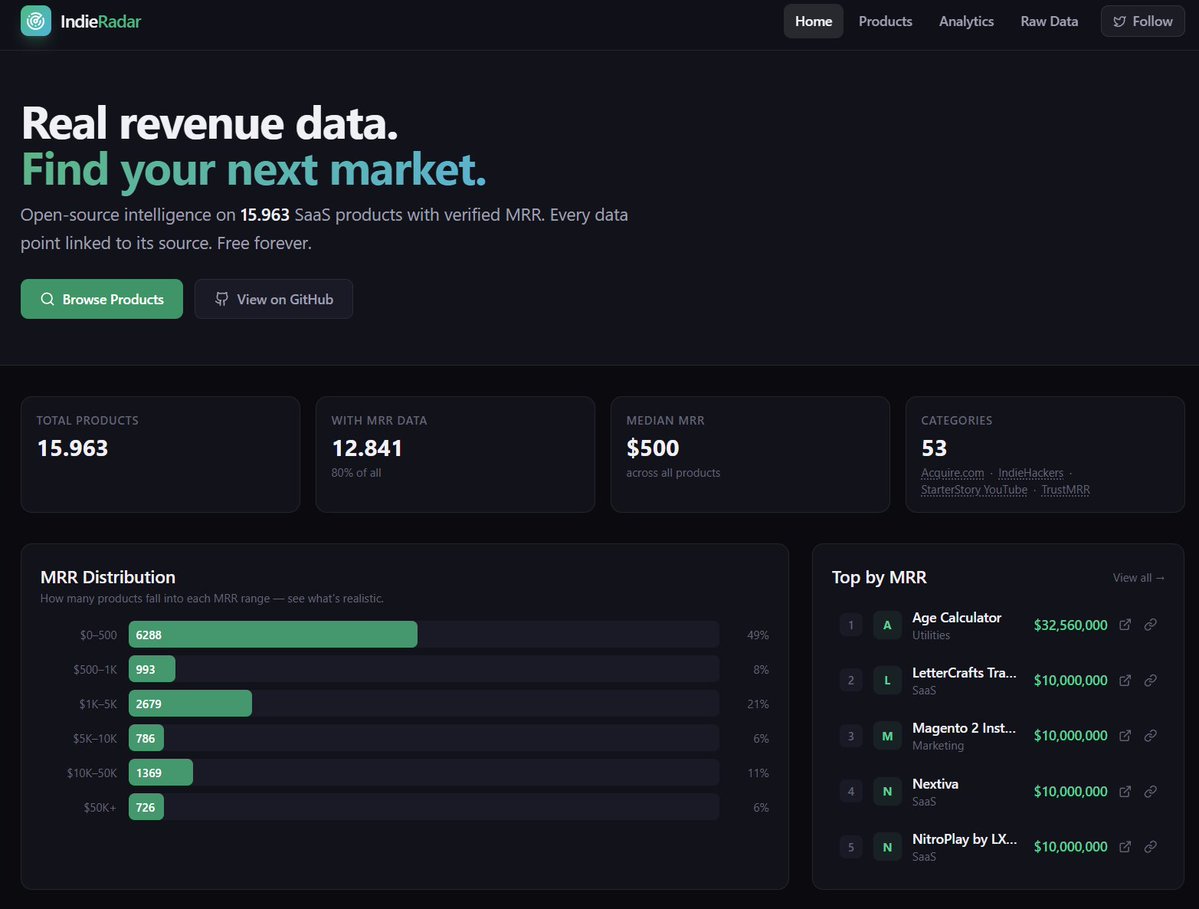Click the Age Calculator product name

[x=957, y=618]
